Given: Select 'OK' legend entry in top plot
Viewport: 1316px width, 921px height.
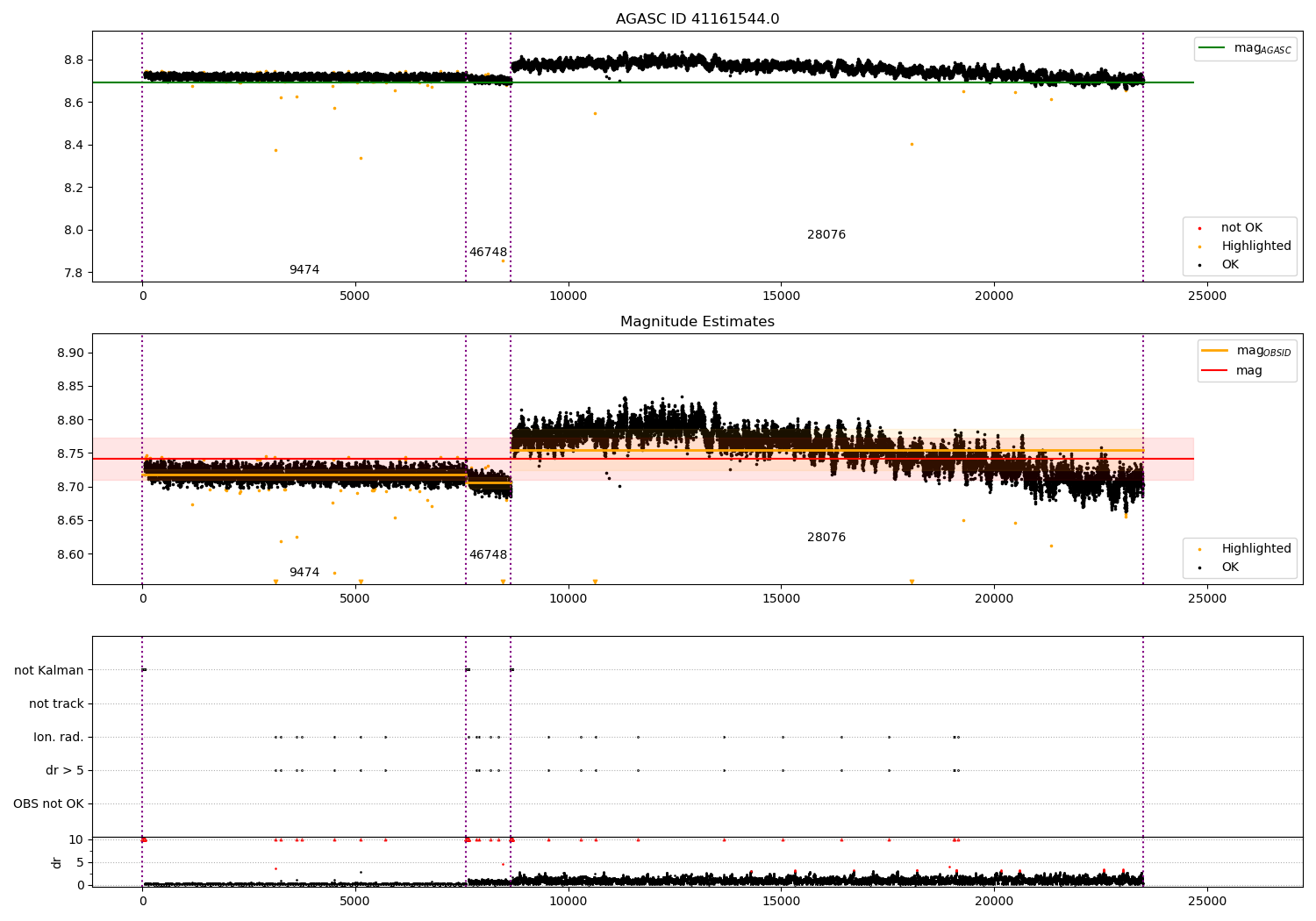Looking at the screenshot, I should point(1230,265).
